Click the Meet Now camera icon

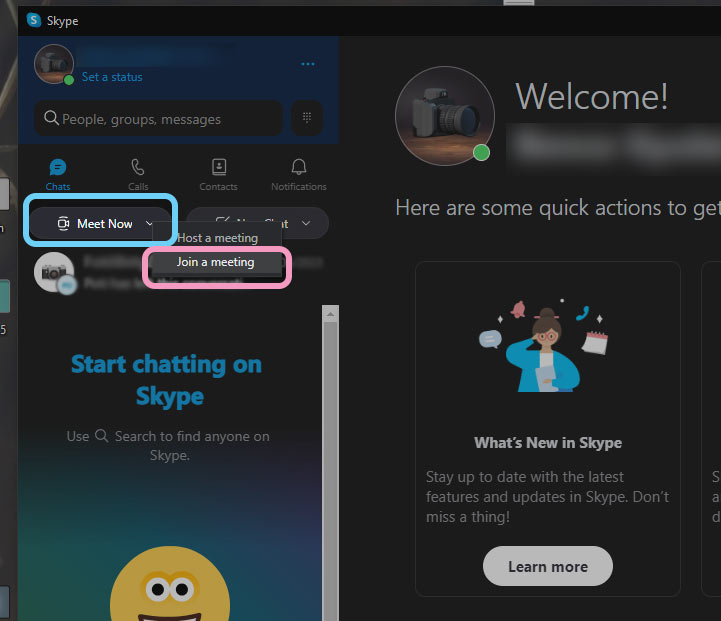(x=63, y=223)
